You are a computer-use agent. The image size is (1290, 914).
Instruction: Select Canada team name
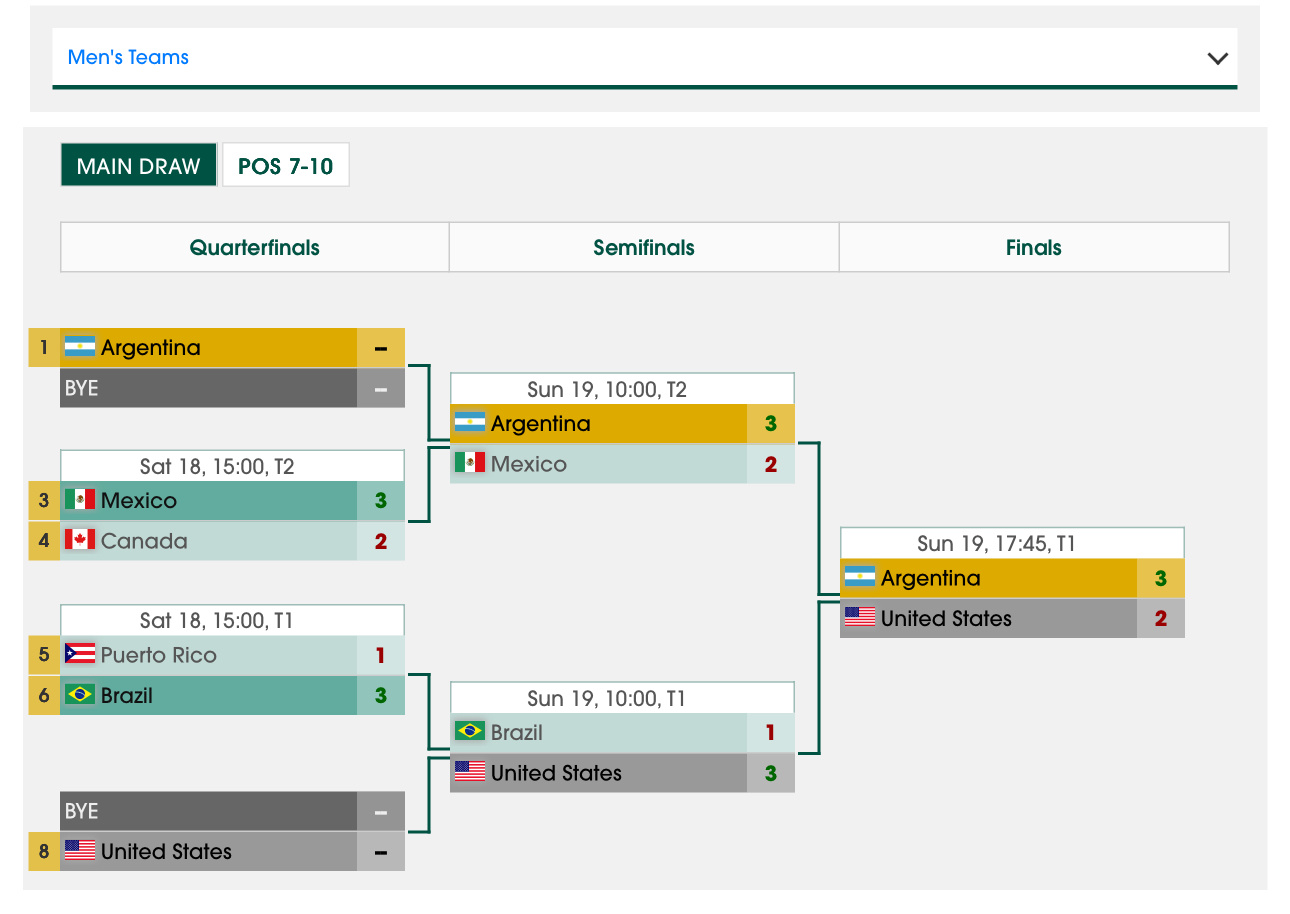pyautogui.click(x=144, y=541)
